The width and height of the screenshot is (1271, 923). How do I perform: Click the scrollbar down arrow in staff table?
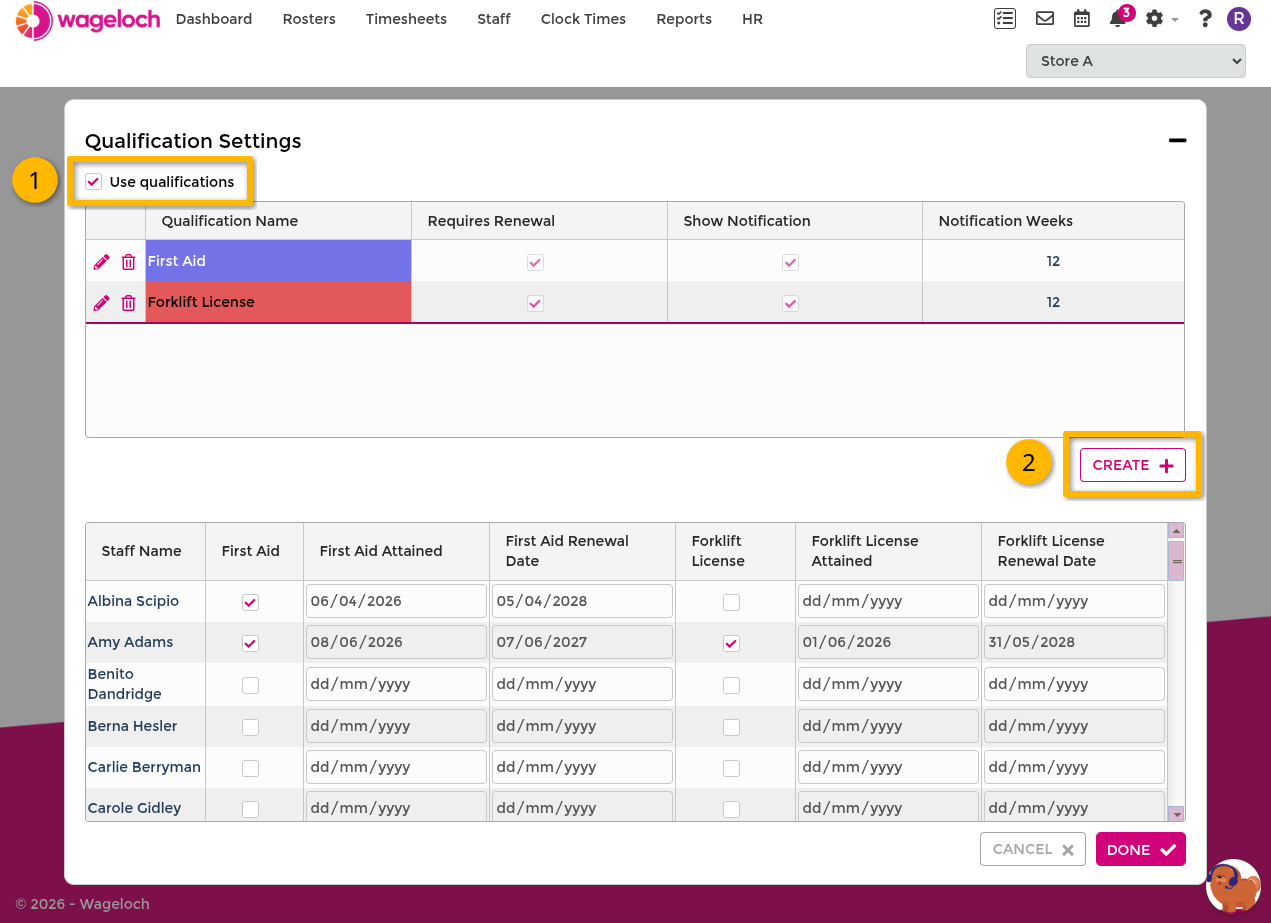pyautogui.click(x=1177, y=814)
